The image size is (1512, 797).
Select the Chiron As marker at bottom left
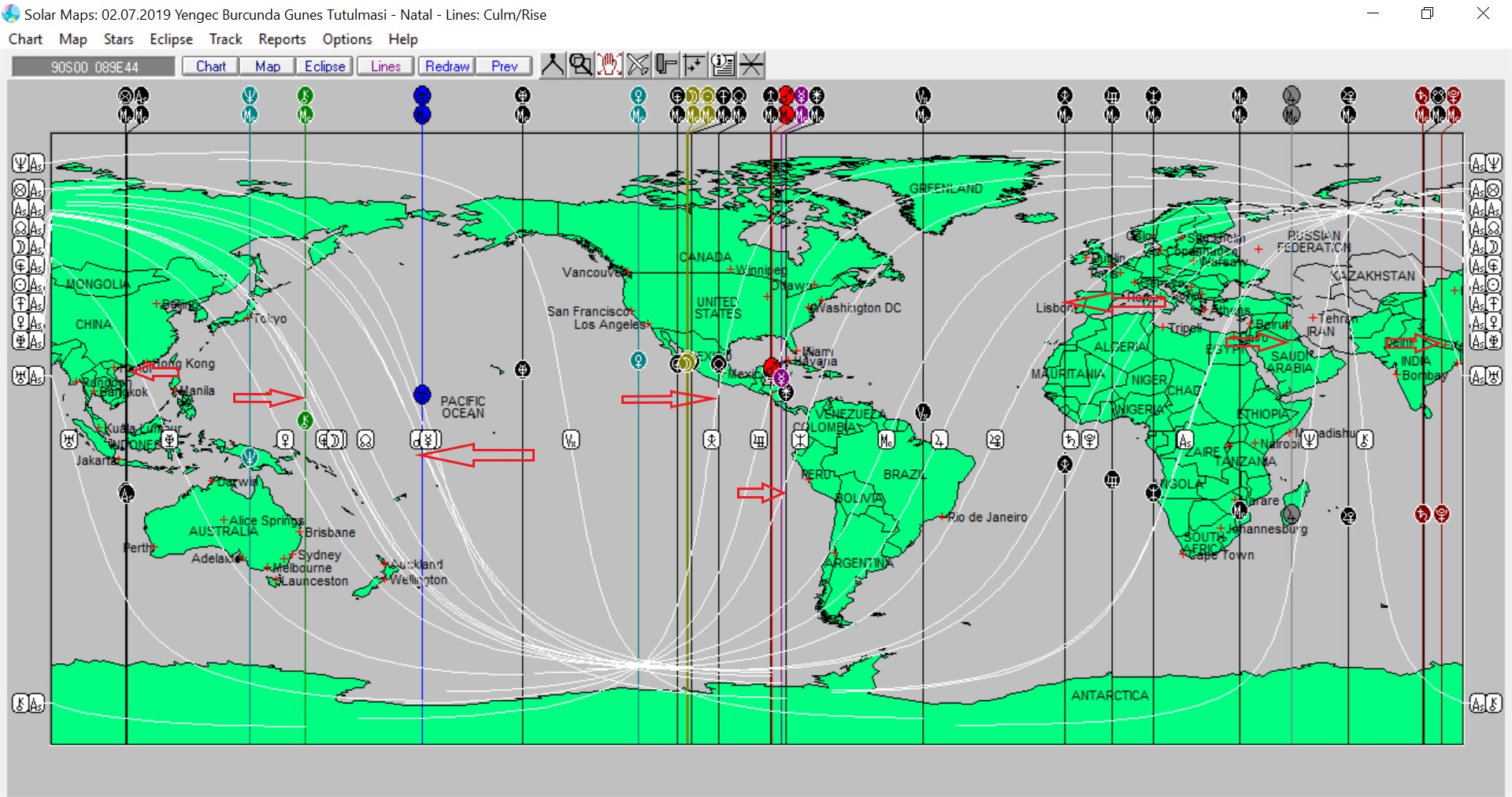pos(28,703)
